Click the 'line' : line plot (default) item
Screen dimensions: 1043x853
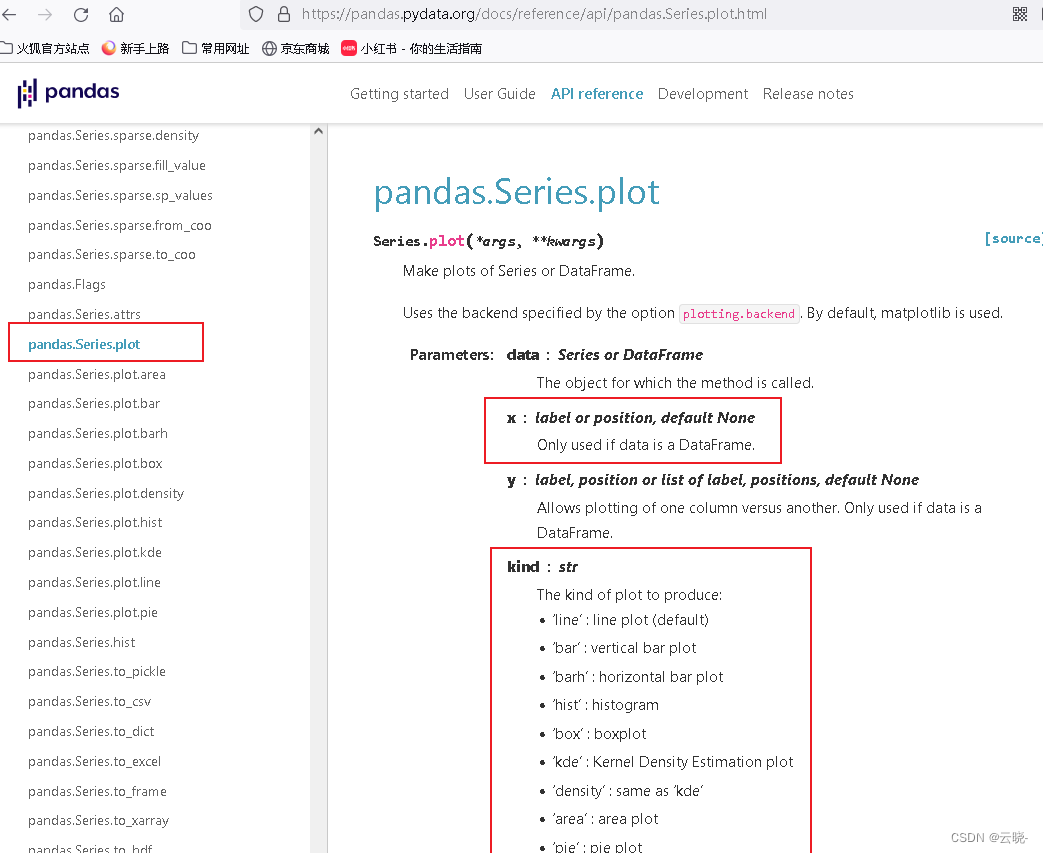[630, 620]
